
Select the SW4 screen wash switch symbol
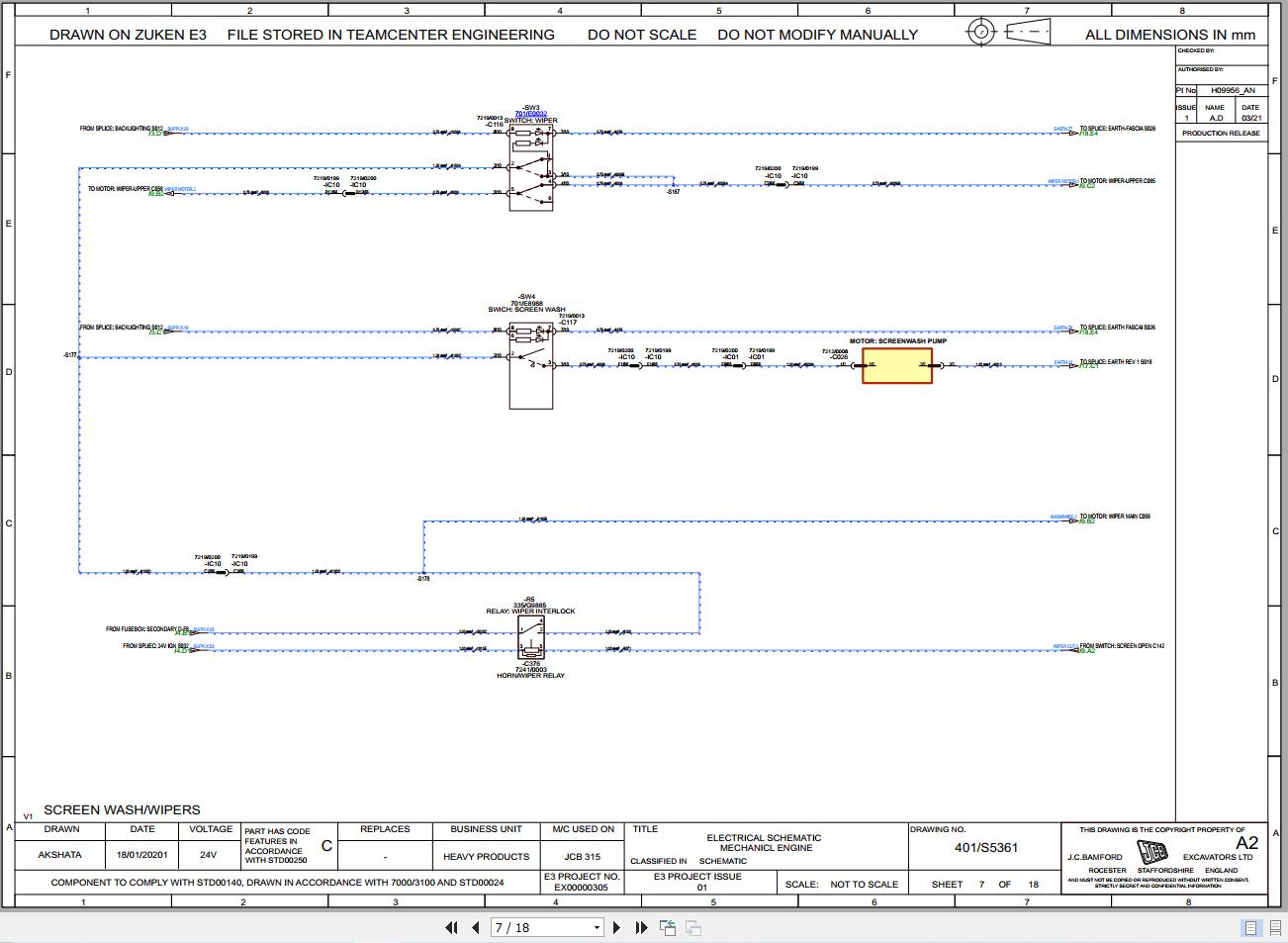point(531,364)
